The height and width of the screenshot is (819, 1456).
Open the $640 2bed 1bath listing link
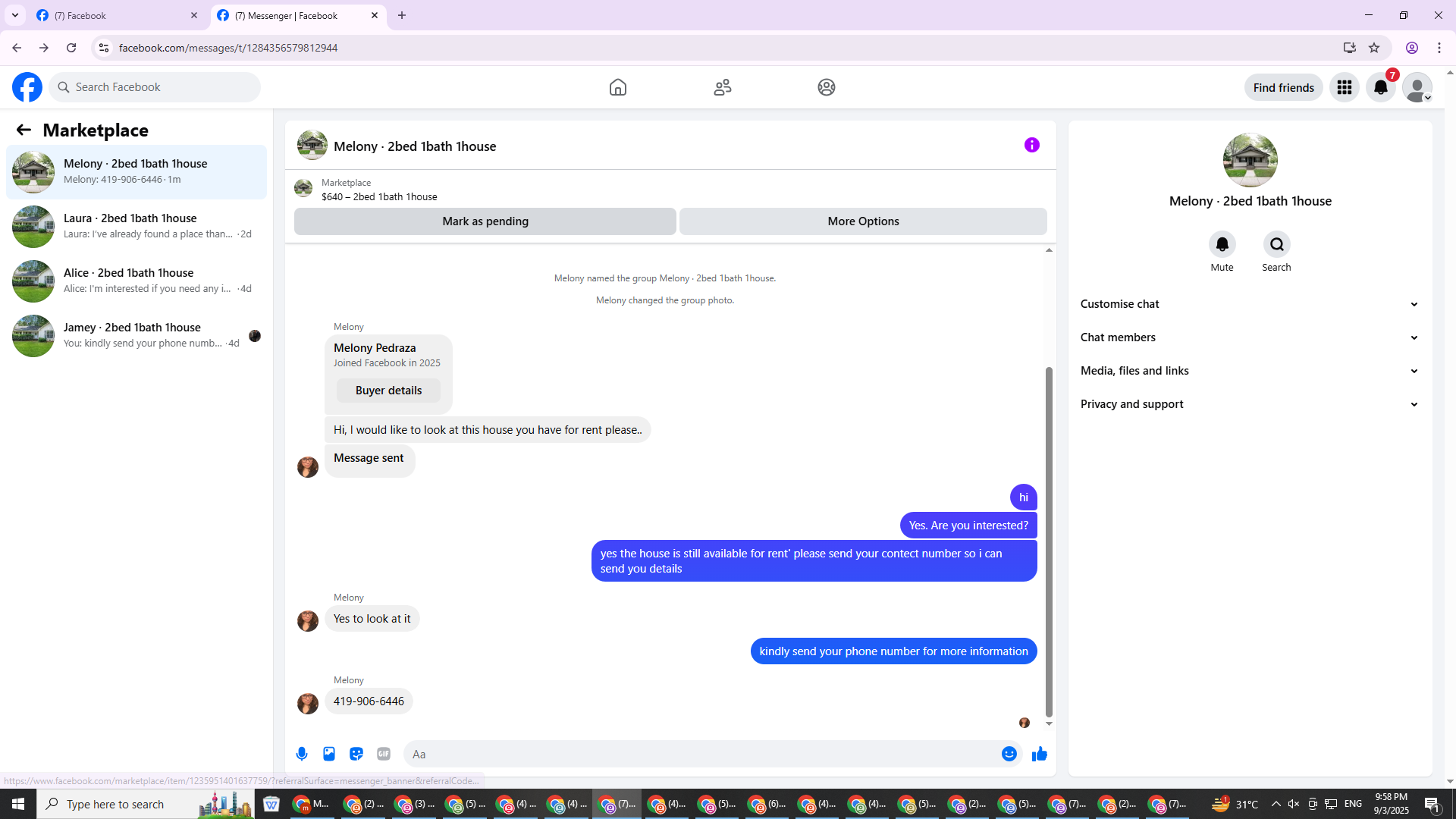click(379, 196)
